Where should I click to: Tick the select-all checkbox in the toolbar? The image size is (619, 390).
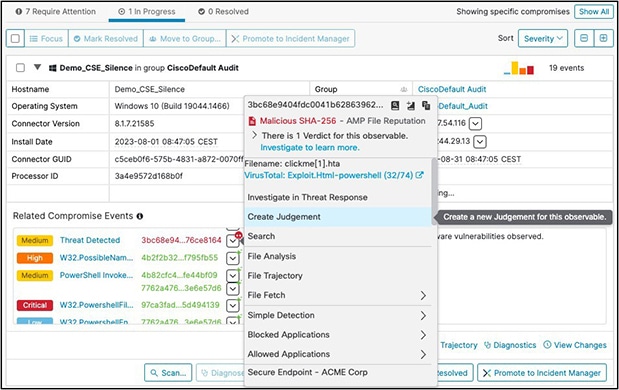[x=15, y=38]
